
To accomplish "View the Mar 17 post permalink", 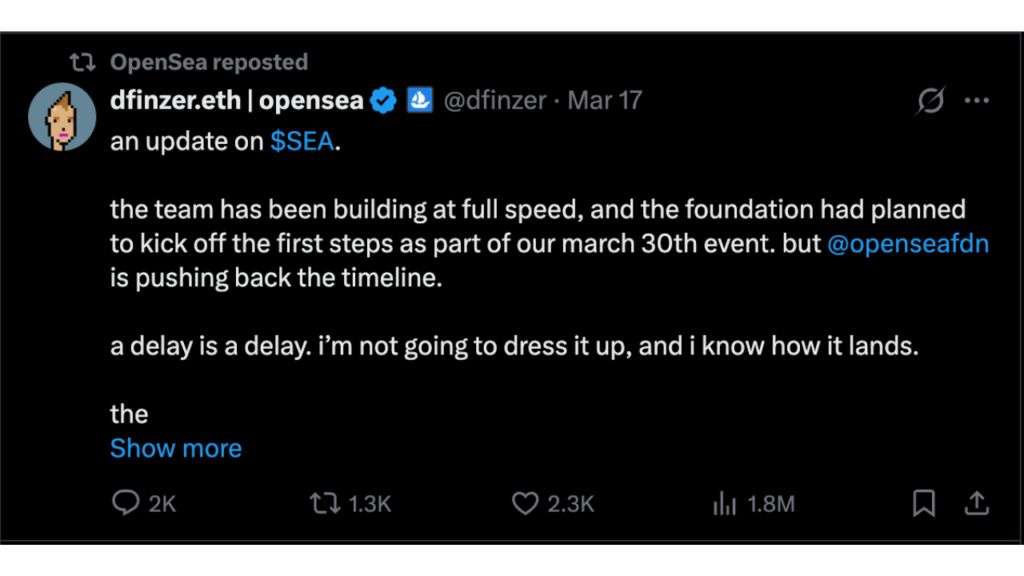I will pos(604,99).
